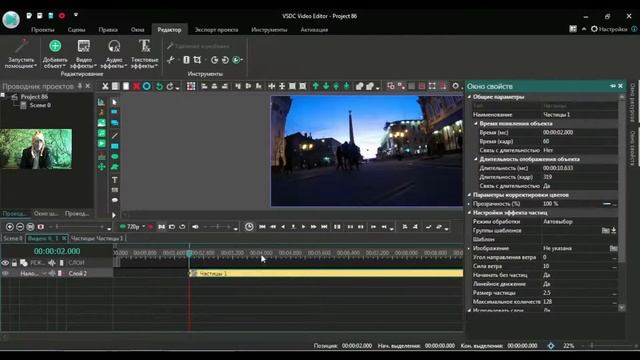Select the cursor pointer tool

point(114,102)
